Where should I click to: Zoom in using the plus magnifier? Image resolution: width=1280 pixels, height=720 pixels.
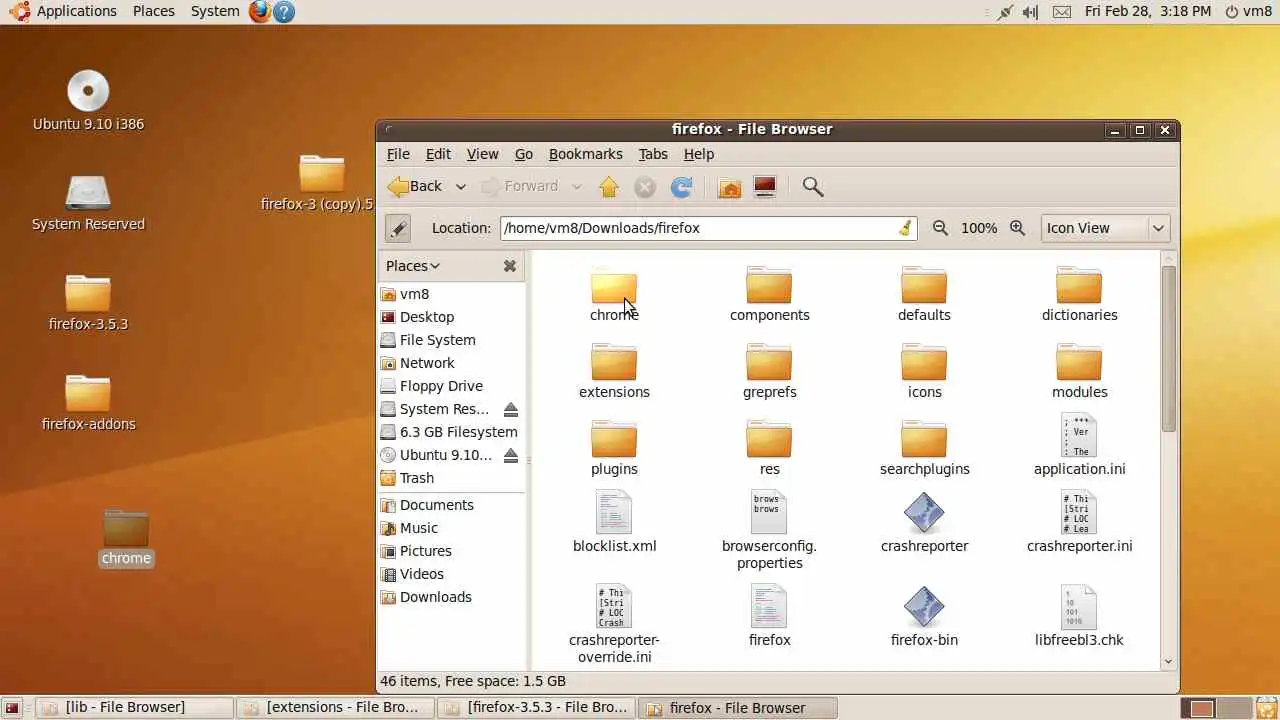(1018, 228)
